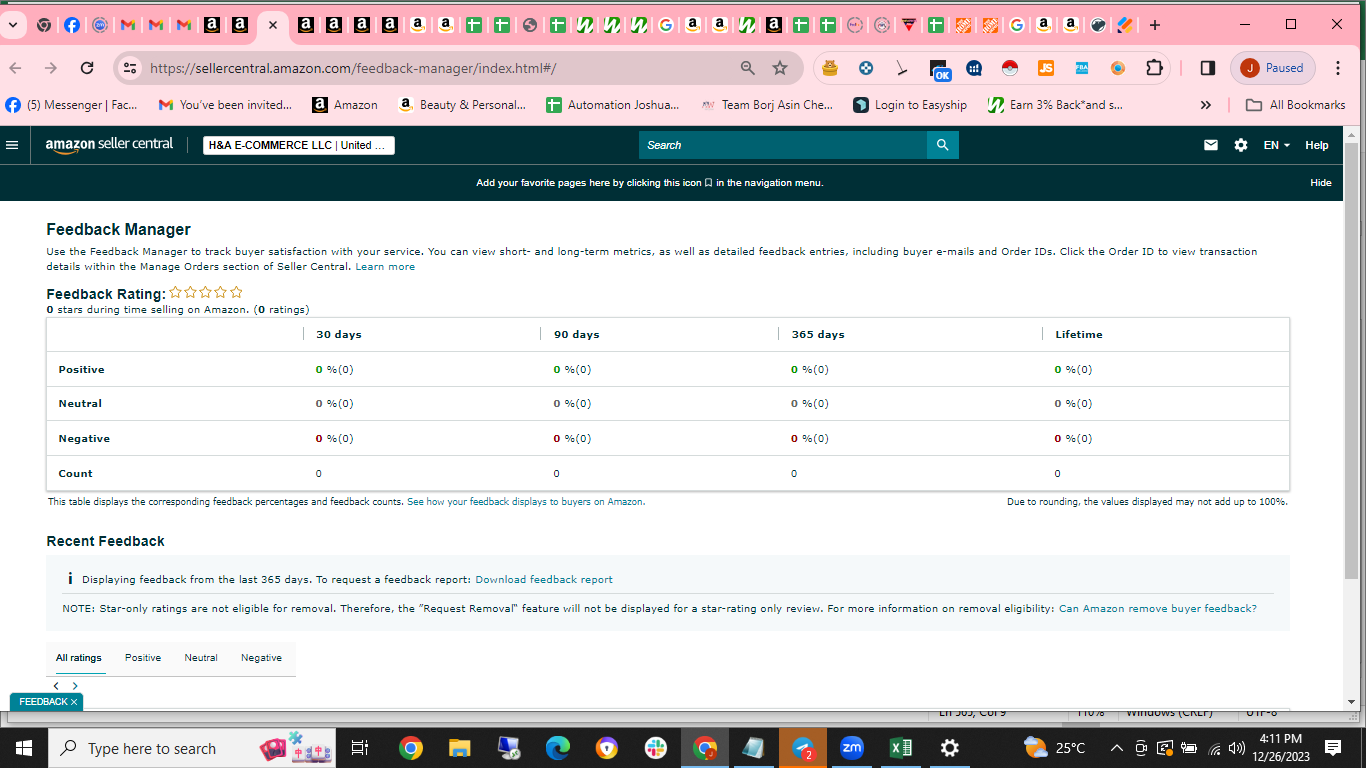Click the Lifetime column header
The height and width of the screenshot is (768, 1366).
click(x=1079, y=334)
